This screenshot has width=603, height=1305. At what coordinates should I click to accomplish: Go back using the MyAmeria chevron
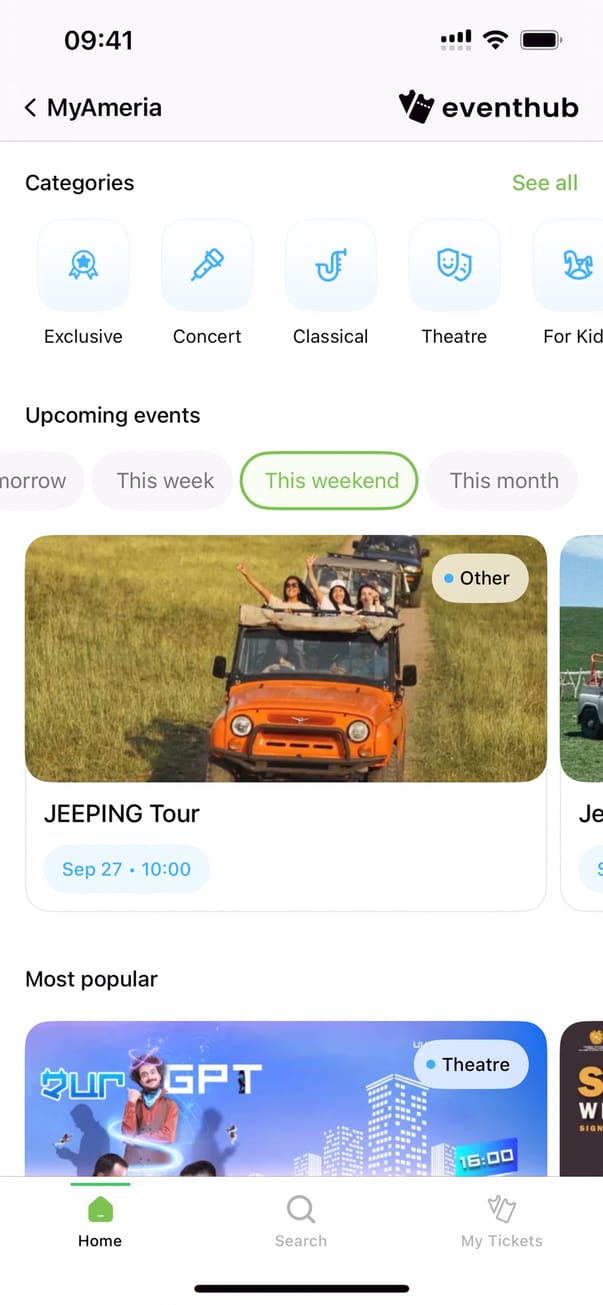[x=31, y=108]
